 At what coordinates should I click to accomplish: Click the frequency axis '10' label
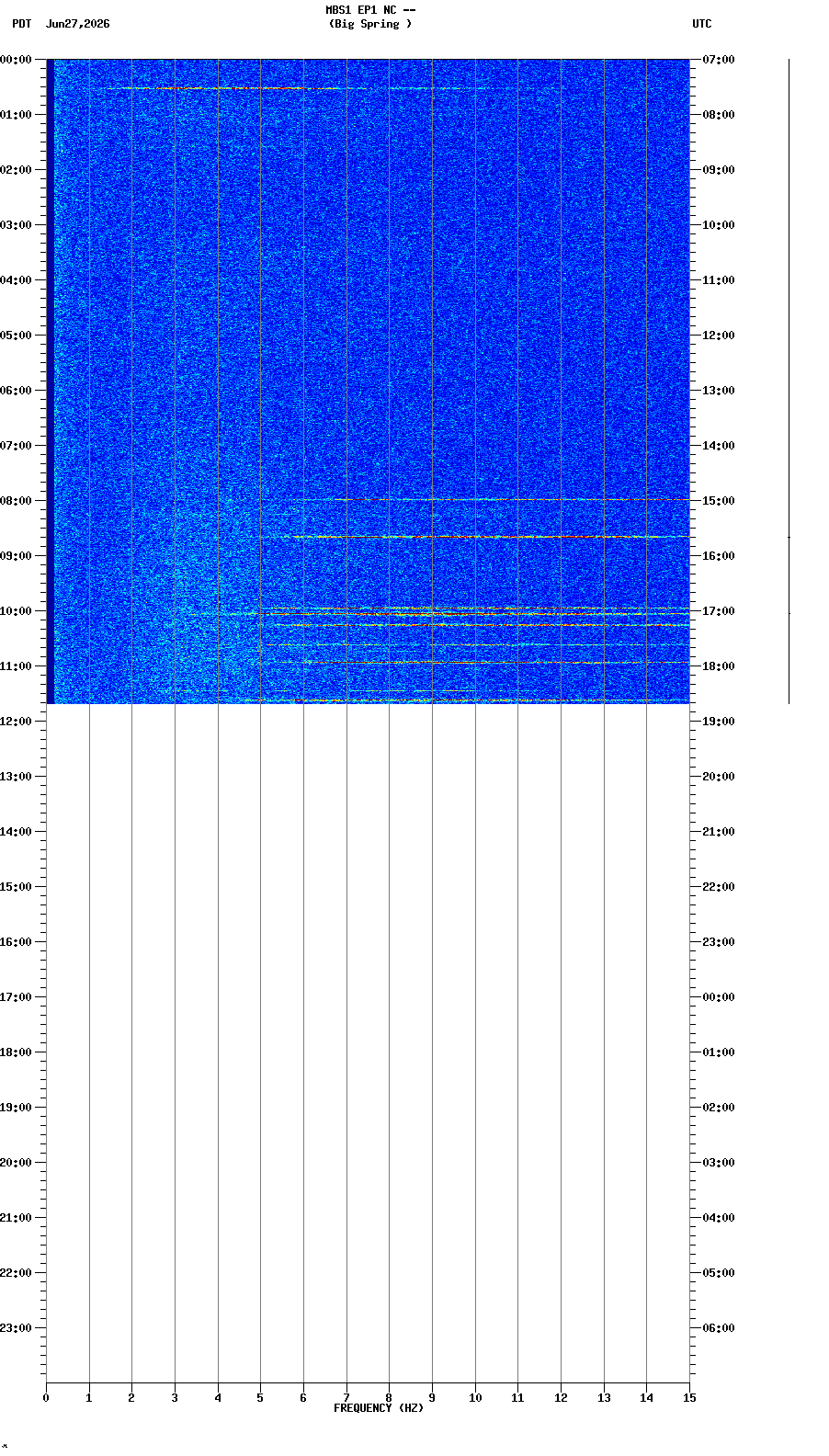[x=475, y=1398]
